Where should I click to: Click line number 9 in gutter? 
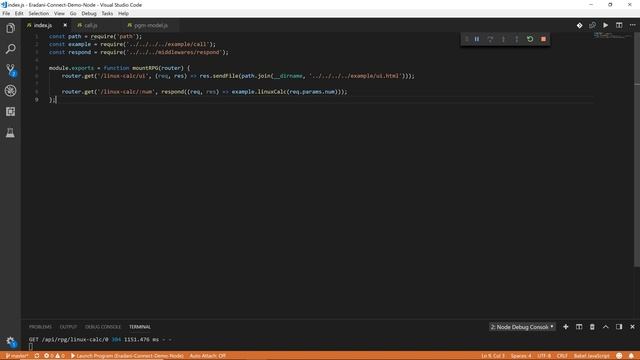click(37, 100)
